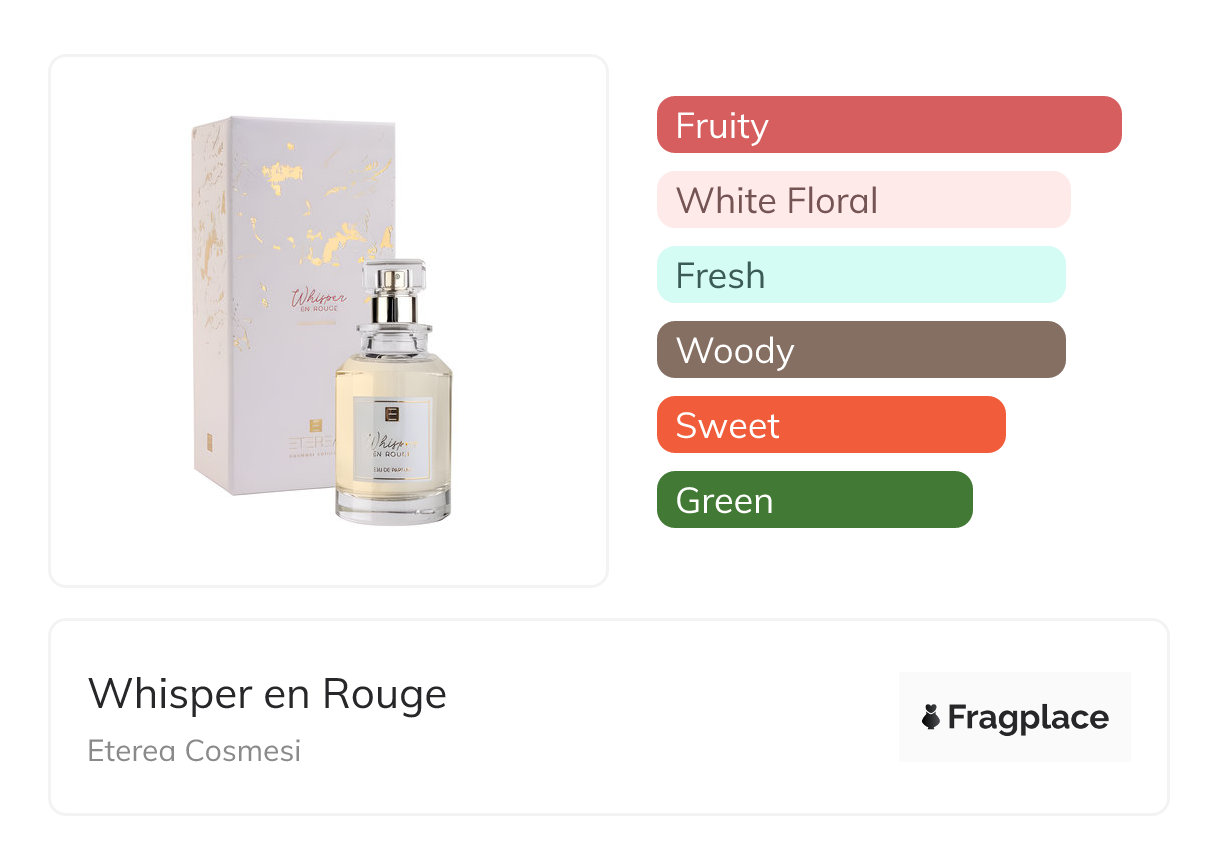
Task: Pick the Sweet accord bar
Action: (x=831, y=425)
